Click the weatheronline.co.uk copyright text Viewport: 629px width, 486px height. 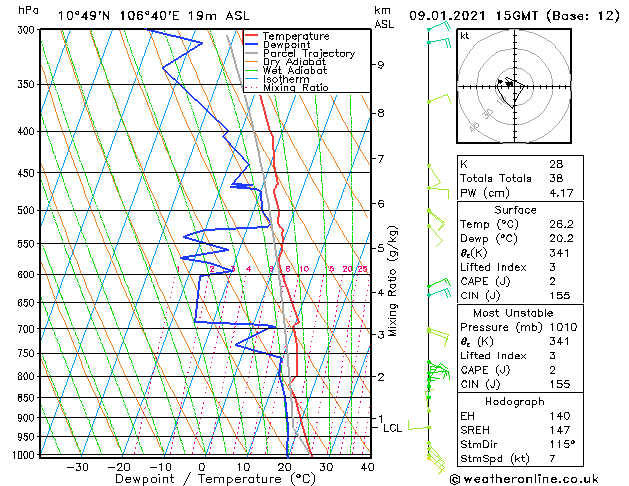[x=524, y=479]
